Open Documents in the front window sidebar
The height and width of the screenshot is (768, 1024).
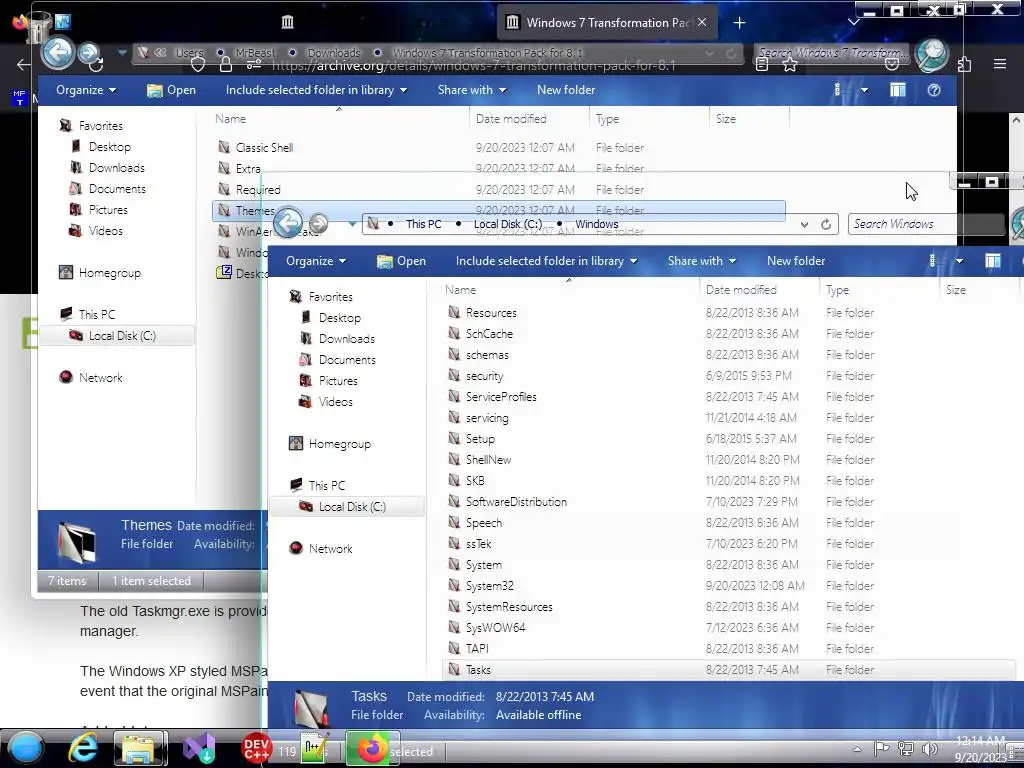point(347,360)
